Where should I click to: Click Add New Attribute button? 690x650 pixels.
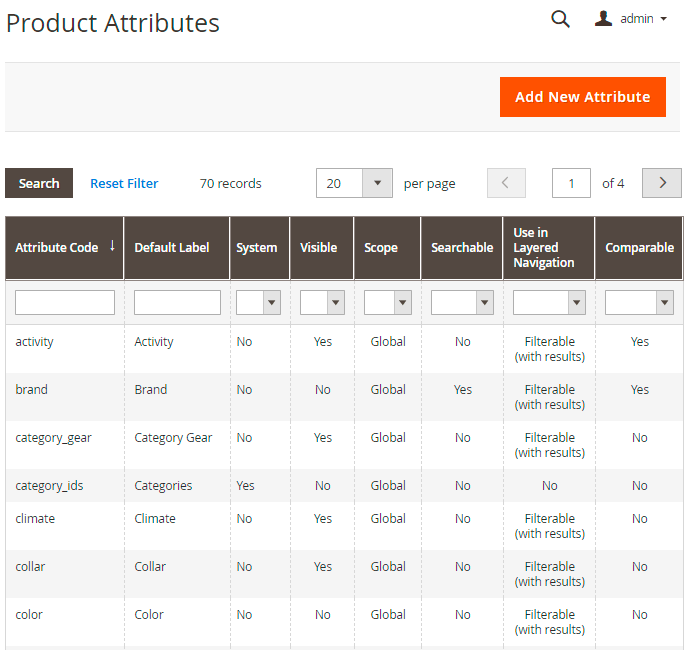(582, 97)
